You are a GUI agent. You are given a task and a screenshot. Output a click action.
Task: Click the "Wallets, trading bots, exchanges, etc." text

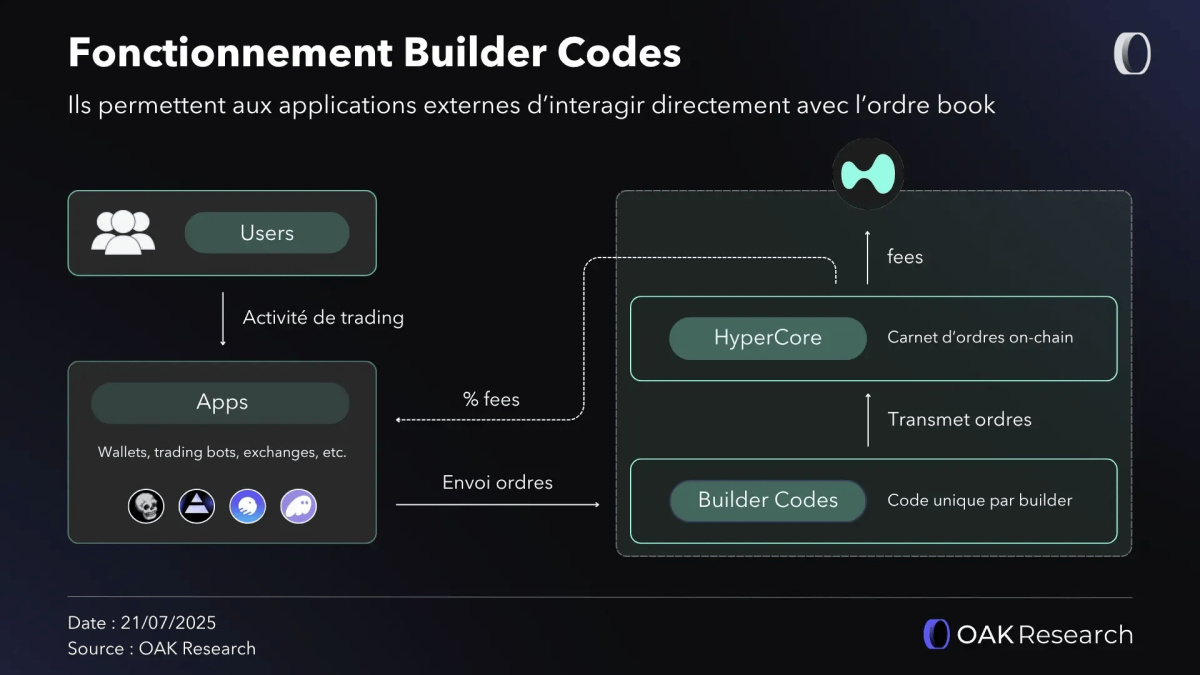click(222, 452)
